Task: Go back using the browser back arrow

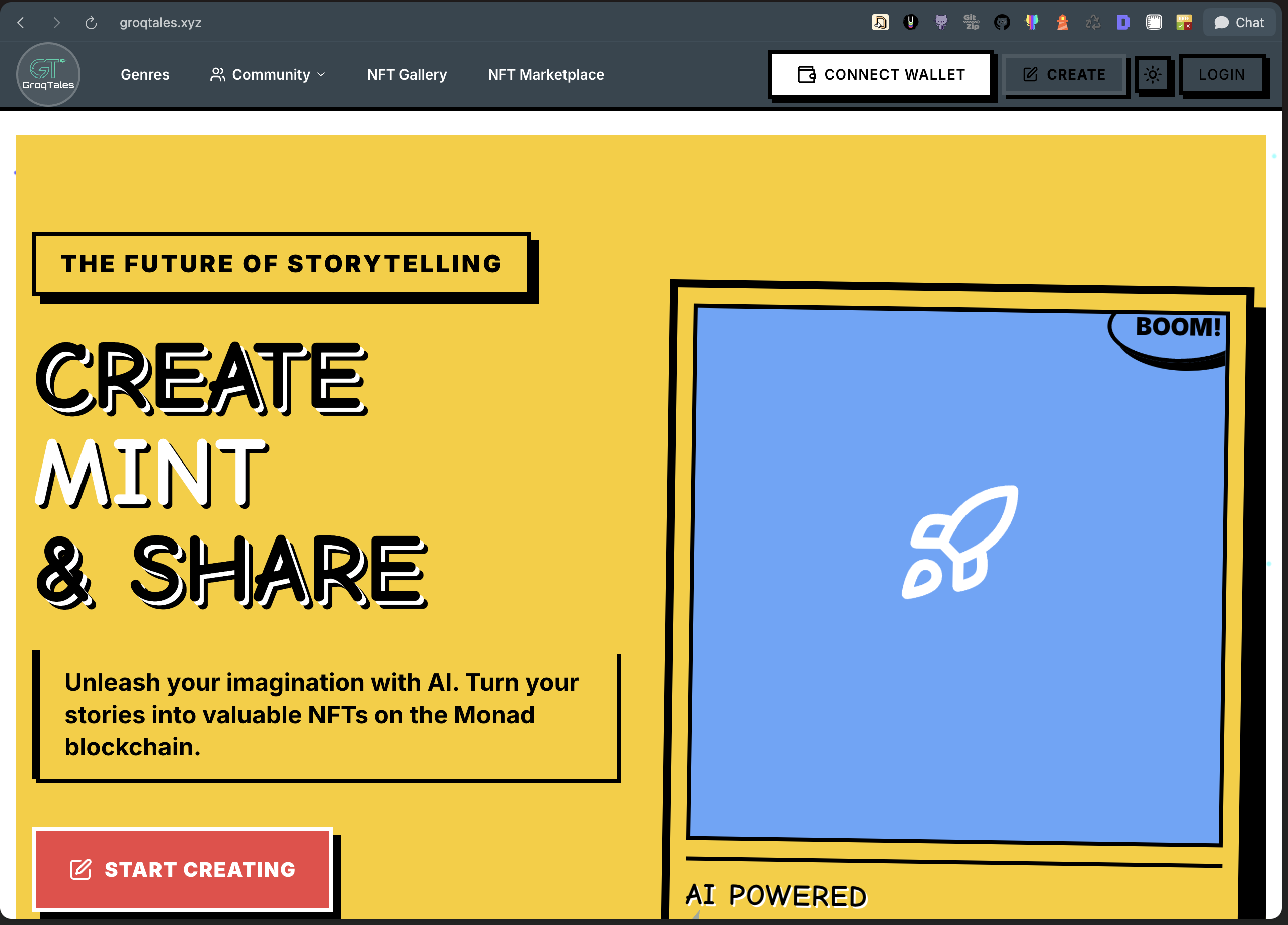Action: pos(21,23)
